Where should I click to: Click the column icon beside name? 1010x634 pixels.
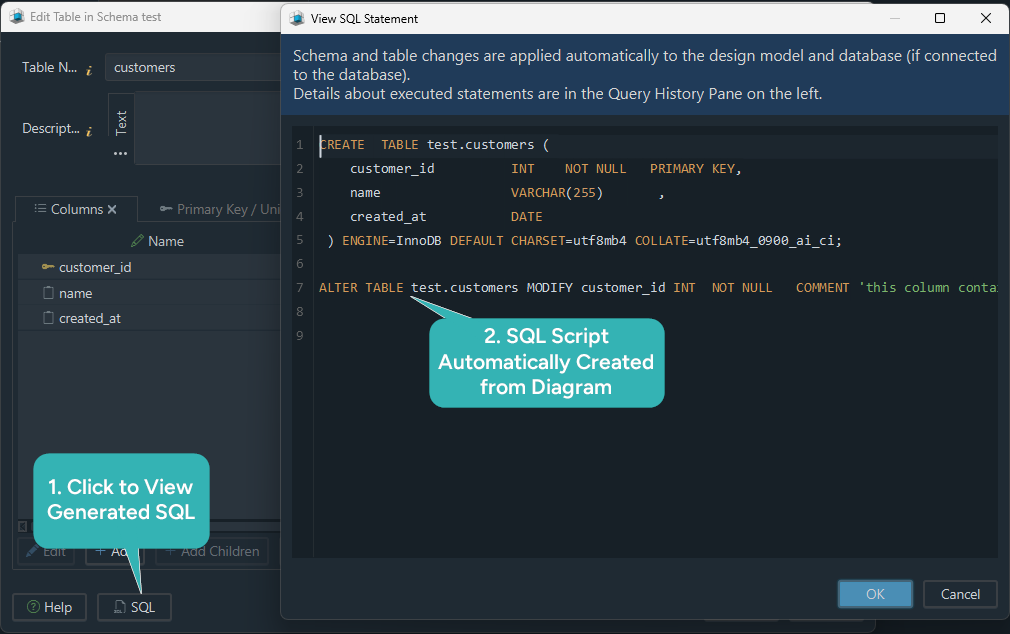48,293
